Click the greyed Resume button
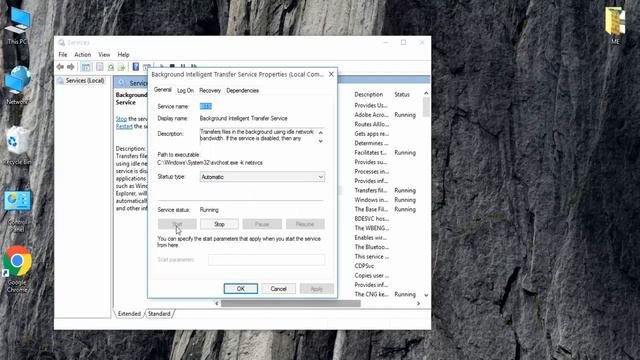The height and width of the screenshot is (360, 640). [x=305, y=224]
